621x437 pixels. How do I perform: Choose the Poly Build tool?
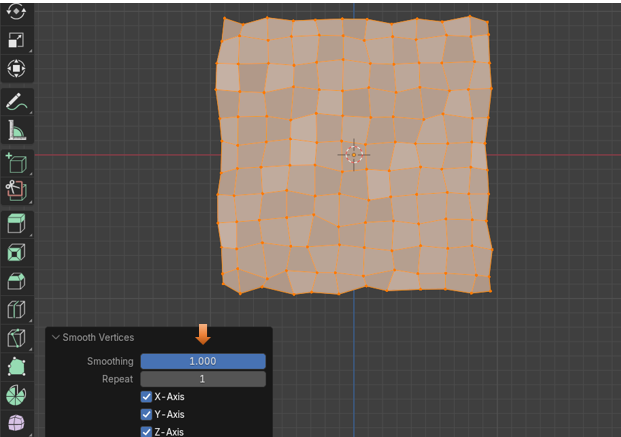coord(17,368)
